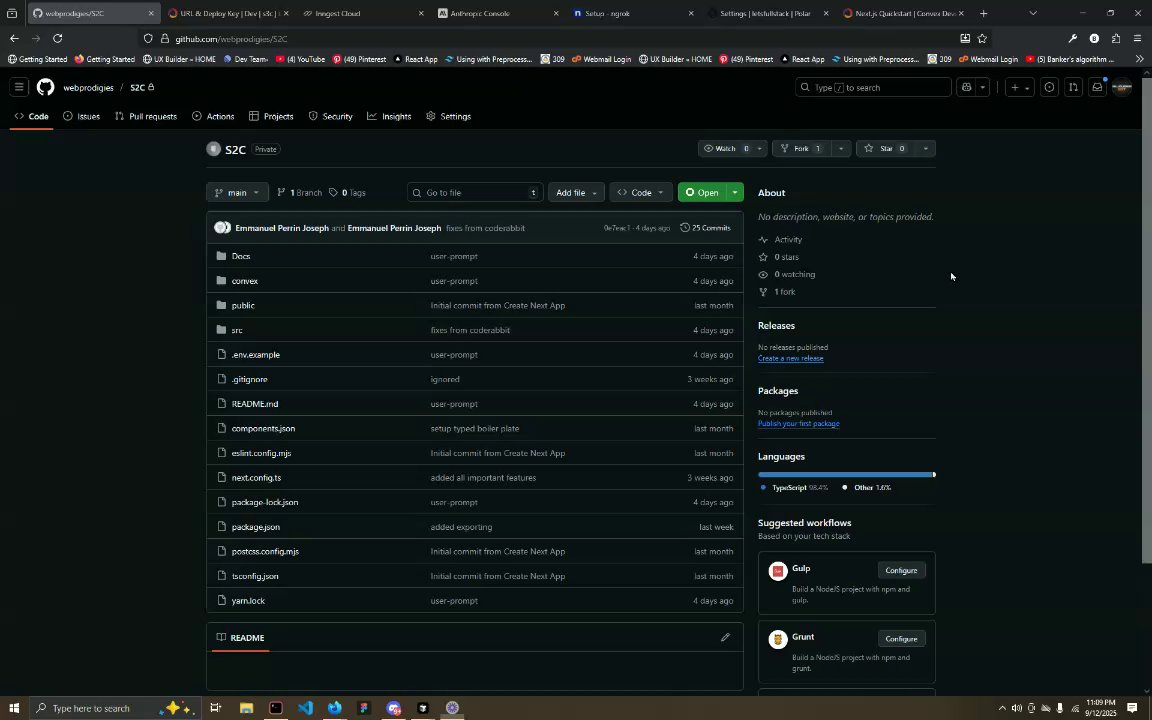The width and height of the screenshot is (1152, 720).
Task: Launch VS Code from the taskbar
Action: 306,708
